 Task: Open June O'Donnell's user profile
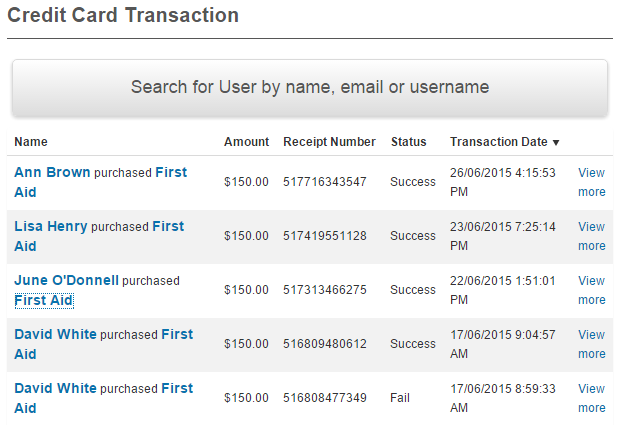tap(66, 280)
